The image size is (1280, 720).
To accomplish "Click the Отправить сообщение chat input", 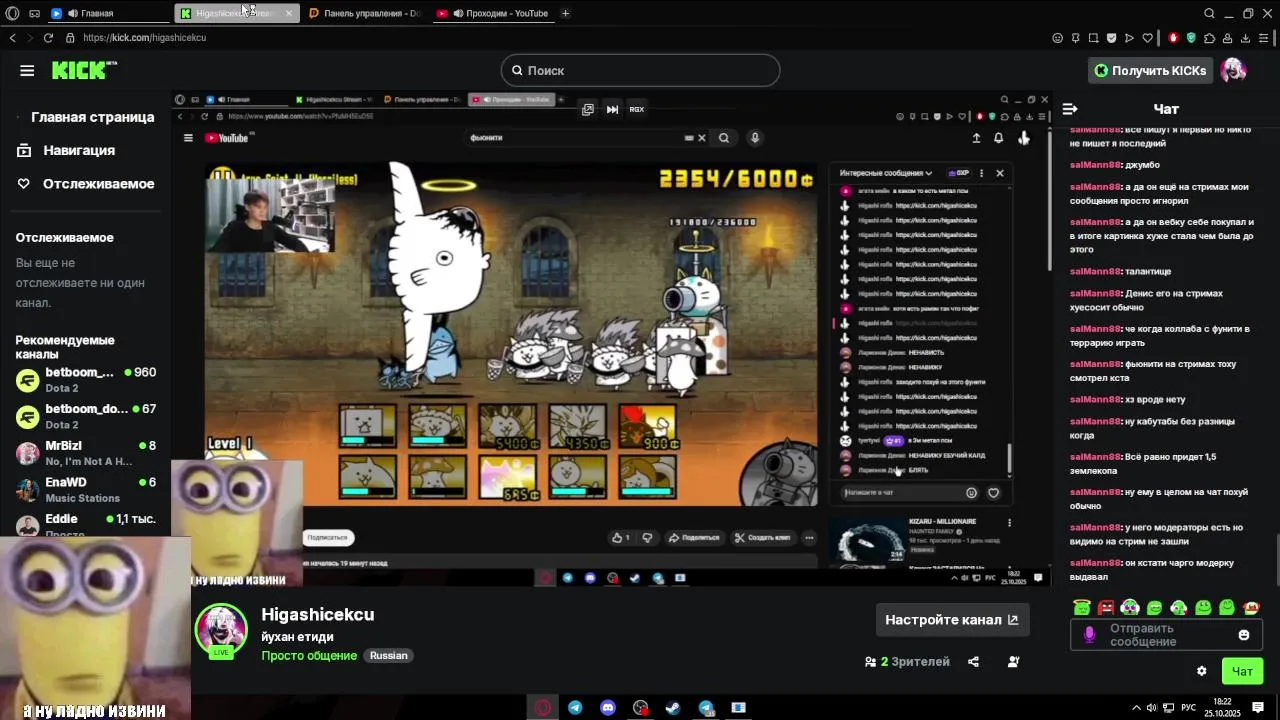I will 1166,635.
